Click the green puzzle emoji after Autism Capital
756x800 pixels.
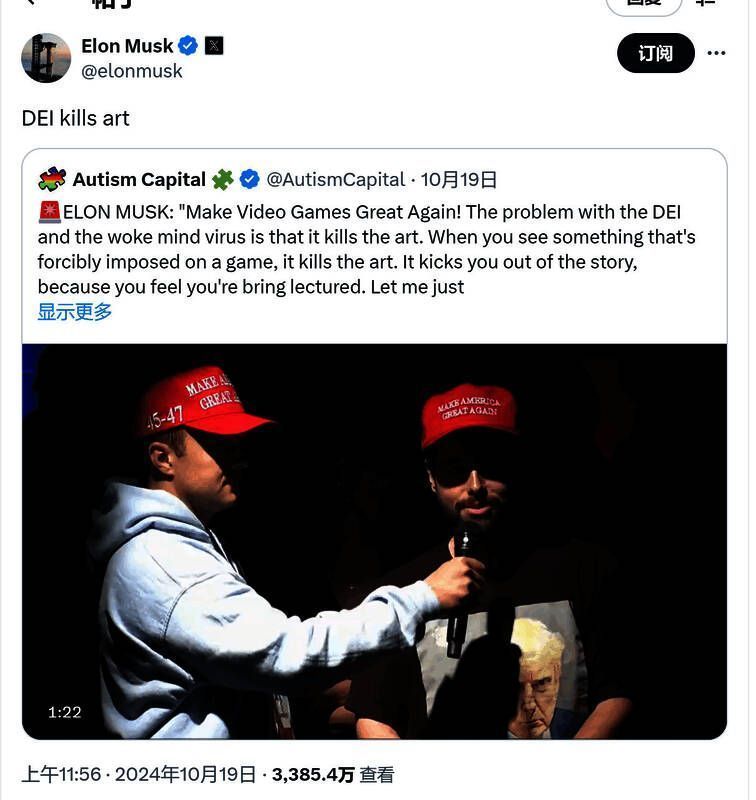222,180
